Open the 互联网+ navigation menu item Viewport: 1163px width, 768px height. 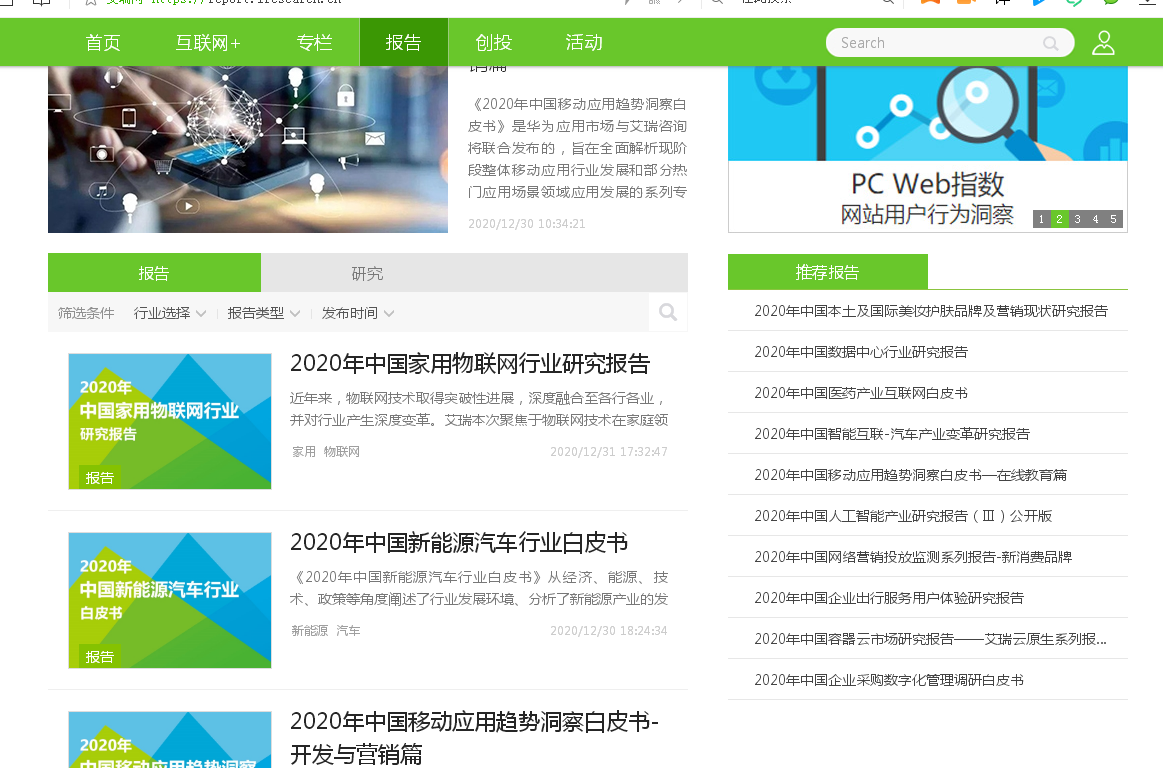[x=208, y=43]
